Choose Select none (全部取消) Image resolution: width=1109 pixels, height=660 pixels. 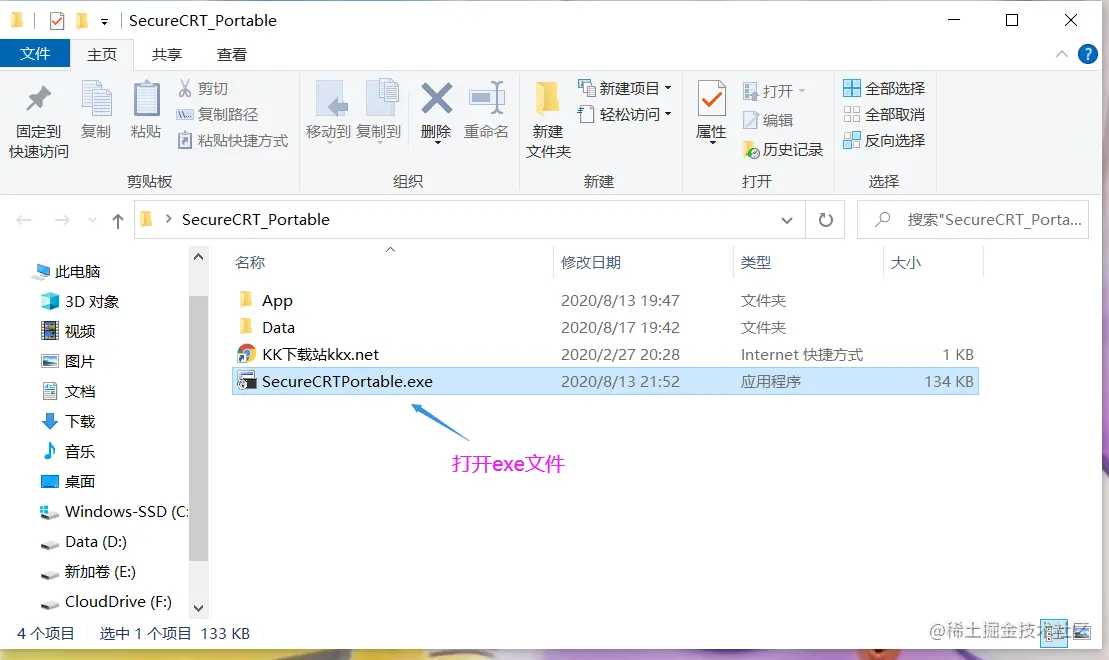point(884,115)
